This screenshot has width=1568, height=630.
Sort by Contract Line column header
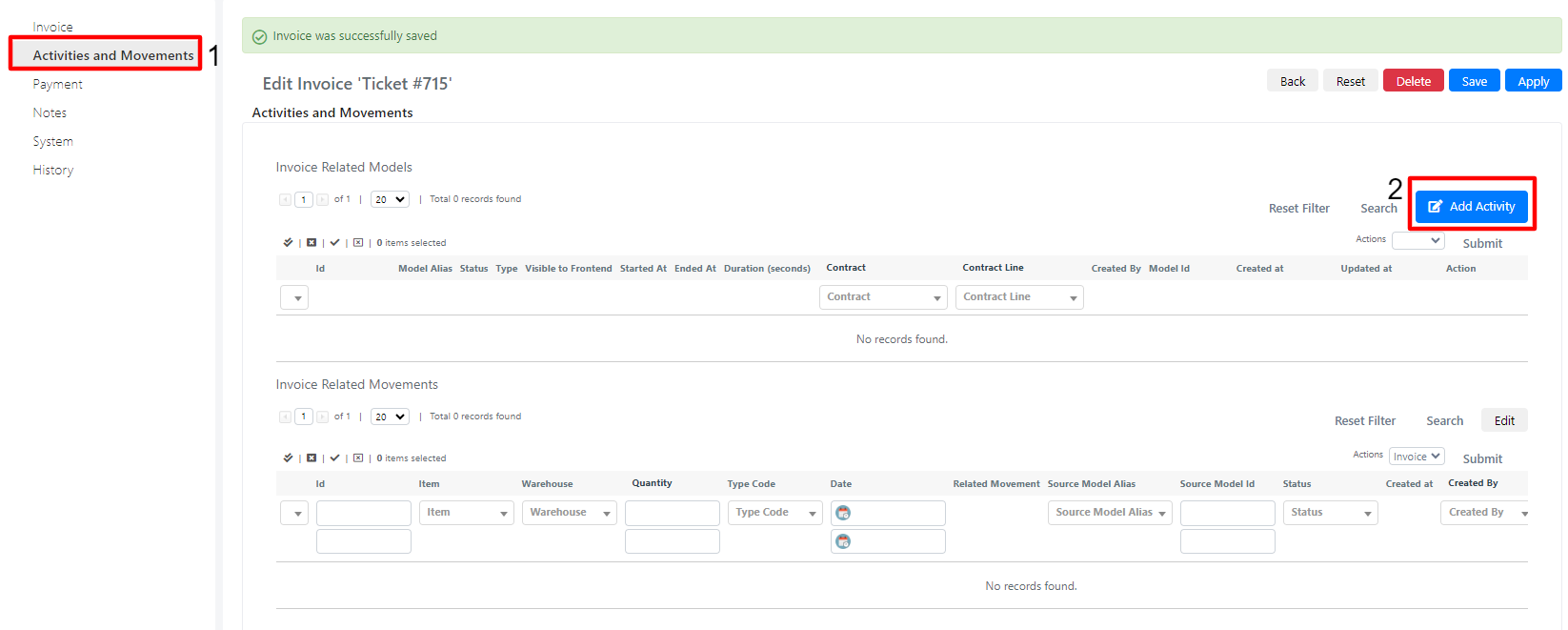coord(993,268)
